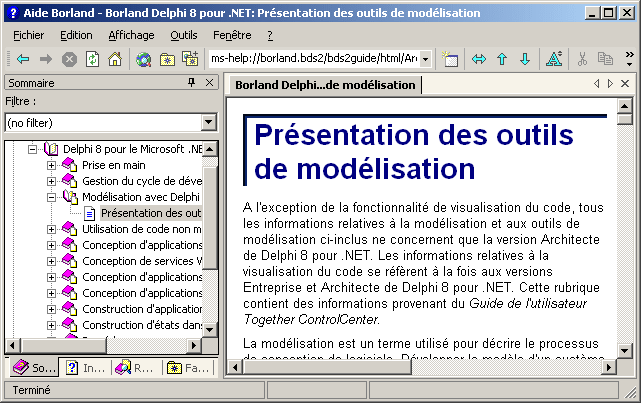Go back with the left arrow toolbar icon
Screen dimensions: 641x403
point(23,59)
